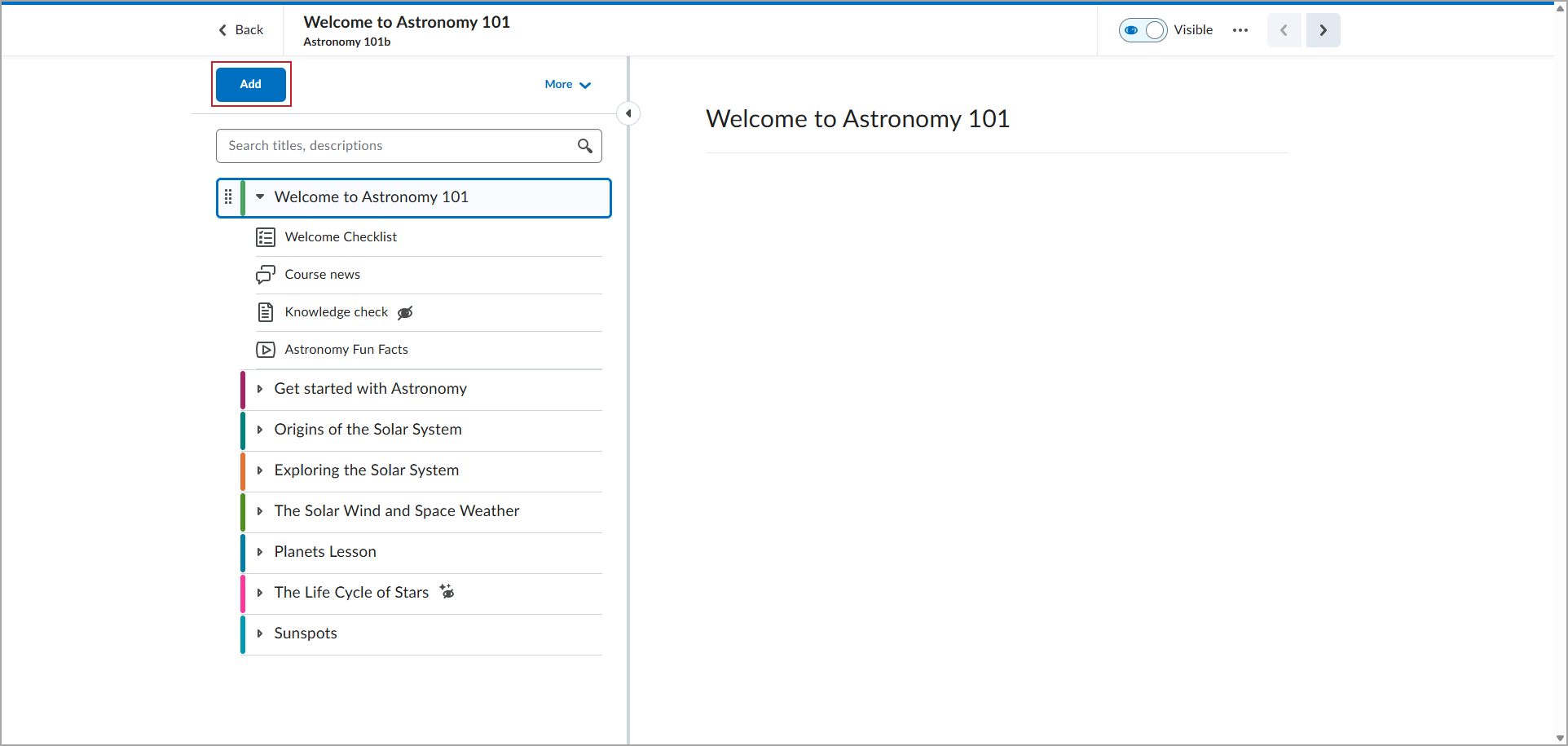Expand The Life Cycle of Stars
Screen dimensions: 1568x746
[x=260, y=593]
